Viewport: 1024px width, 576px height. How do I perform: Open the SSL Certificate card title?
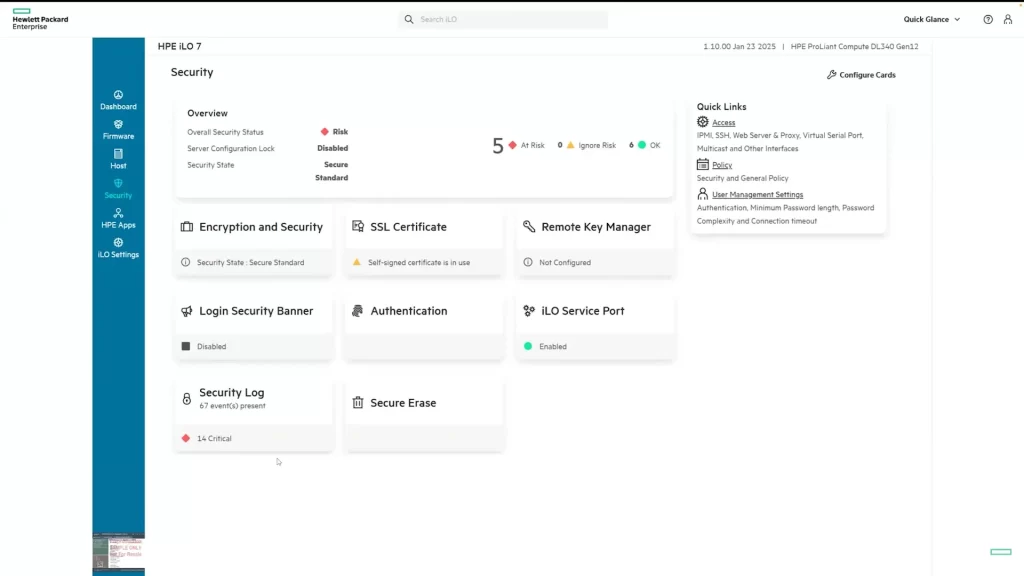[409, 227]
